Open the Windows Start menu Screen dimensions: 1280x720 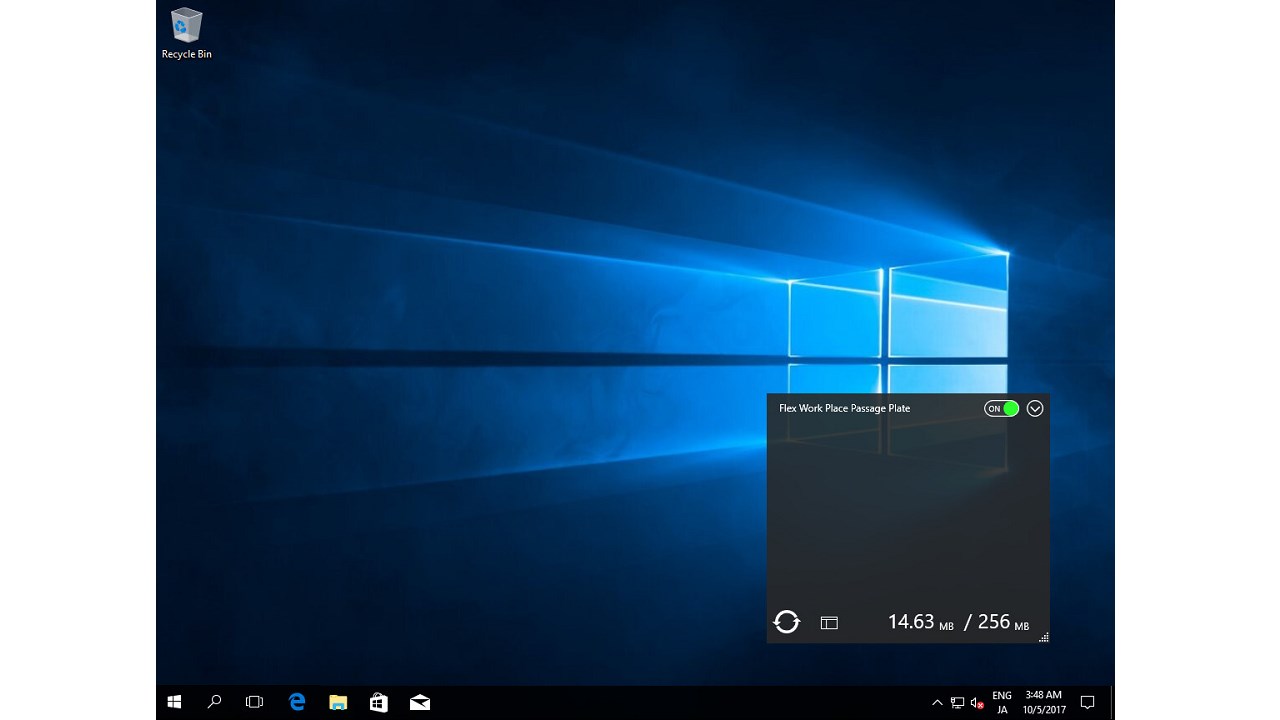(174, 702)
